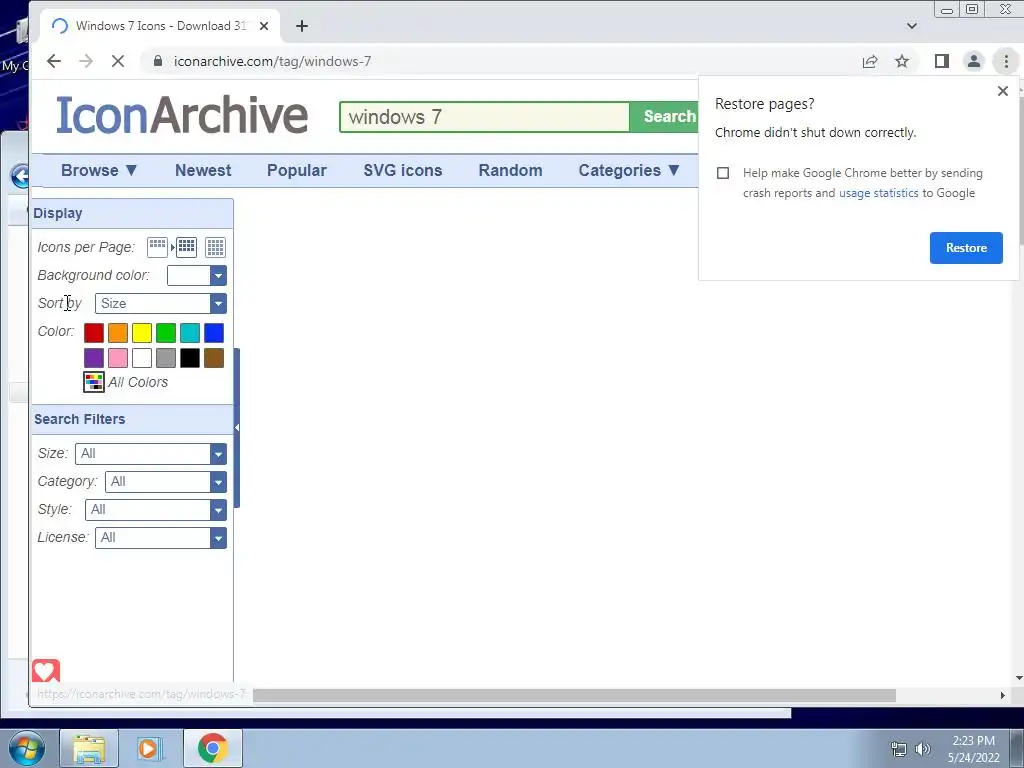The height and width of the screenshot is (768, 1024).
Task: Click the horizontal scrollbar
Action: coord(574,696)
